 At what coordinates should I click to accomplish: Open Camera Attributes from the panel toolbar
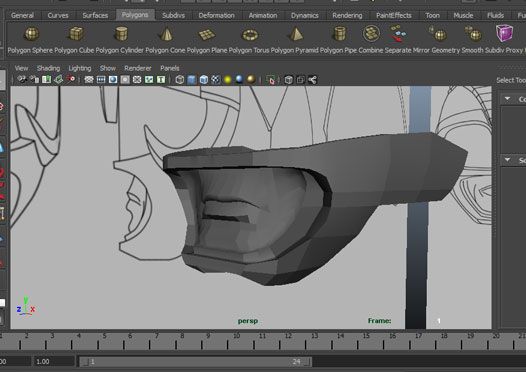(34, 80)
